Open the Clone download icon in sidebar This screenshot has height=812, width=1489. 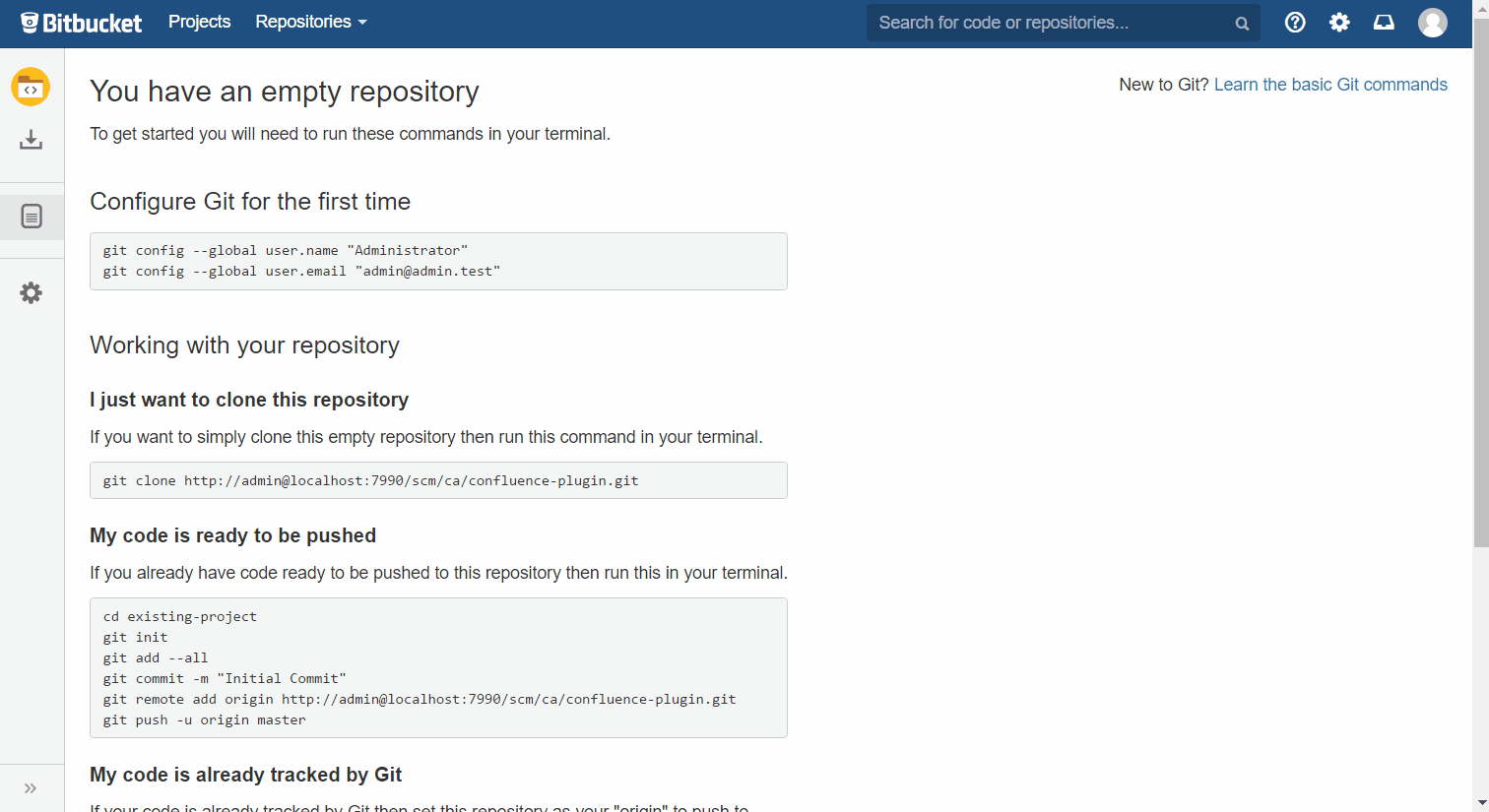click(31, 139)
